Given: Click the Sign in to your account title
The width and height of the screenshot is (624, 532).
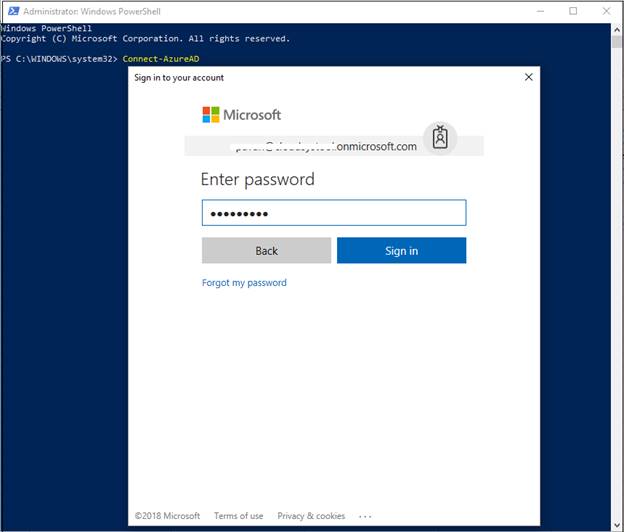Looking at the screenshot, I should click(x=179, y=78).
